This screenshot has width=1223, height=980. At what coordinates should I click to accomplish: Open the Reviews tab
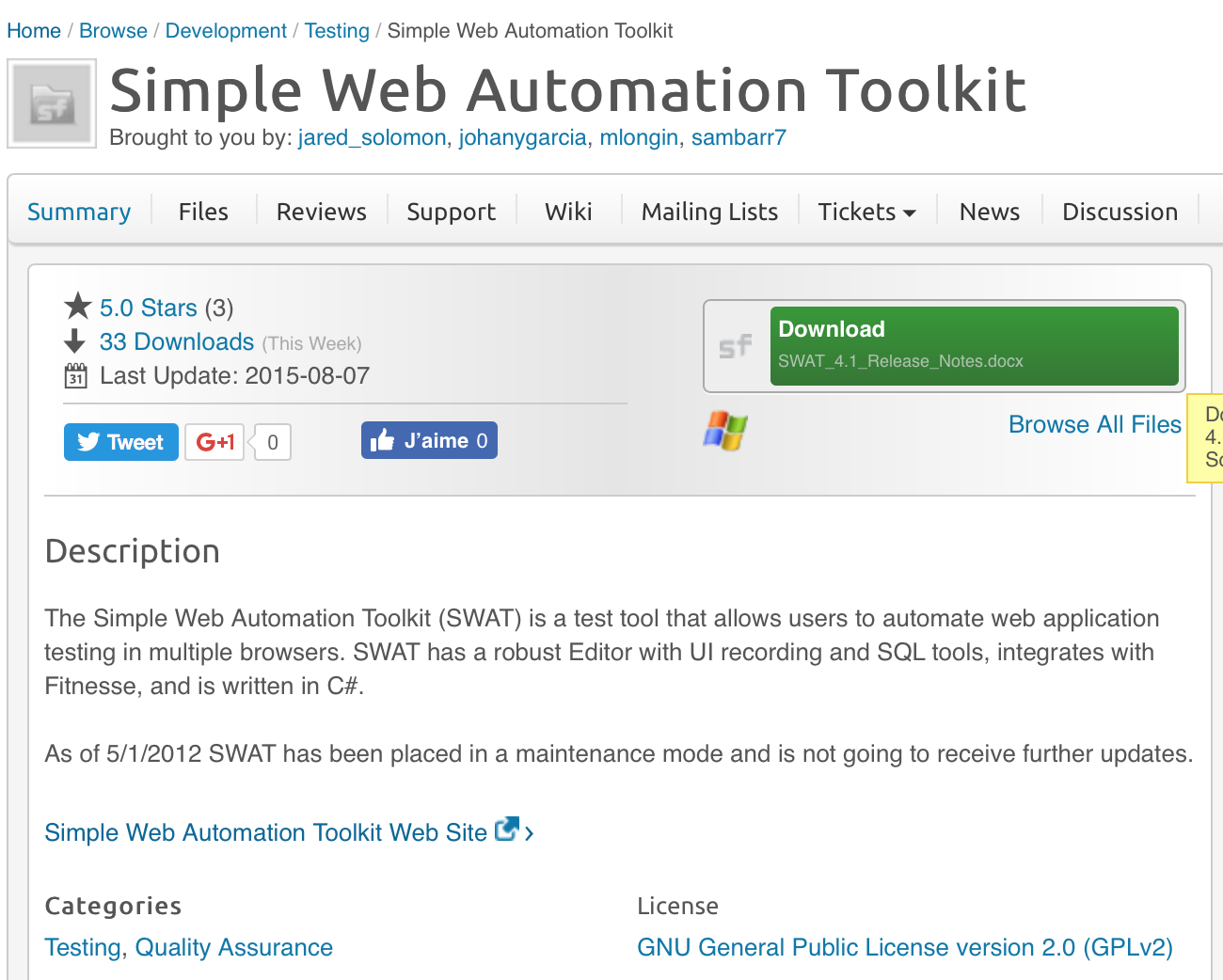[320, 212]
